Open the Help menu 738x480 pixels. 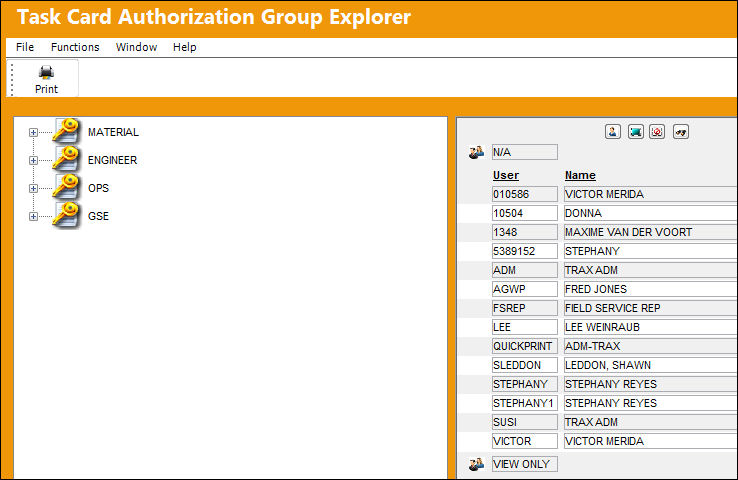[x=184, y=47]
